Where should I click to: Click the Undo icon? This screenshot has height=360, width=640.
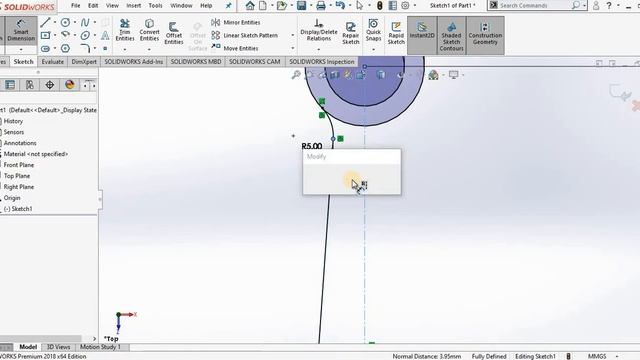340,6
